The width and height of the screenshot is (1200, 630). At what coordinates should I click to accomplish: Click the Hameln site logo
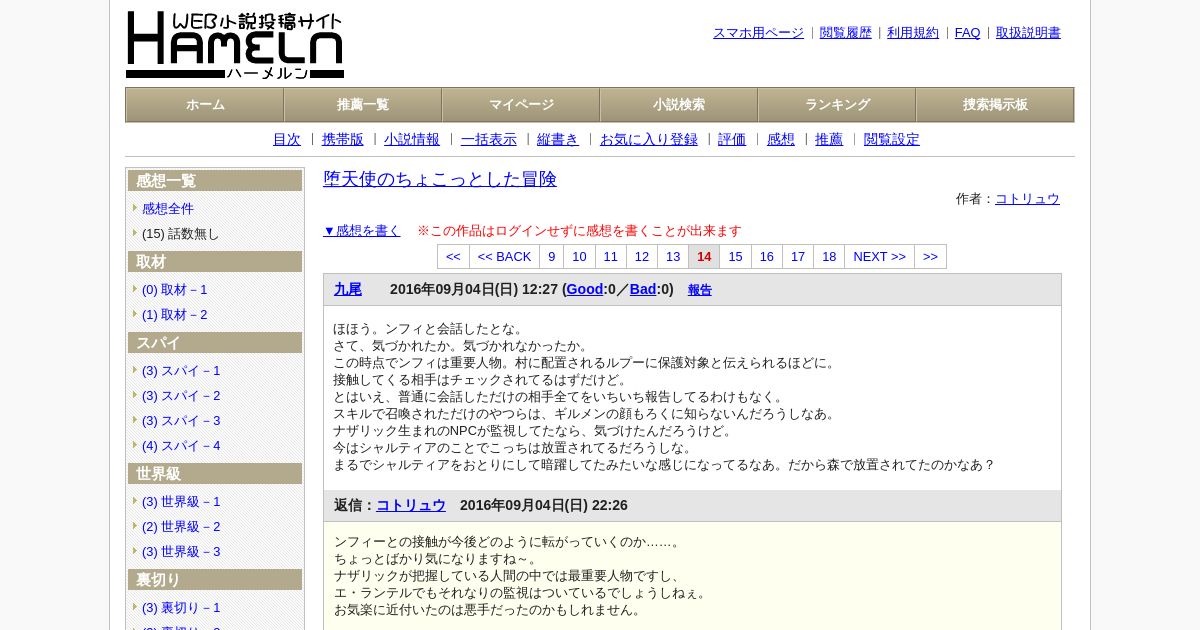coord(235,45)
